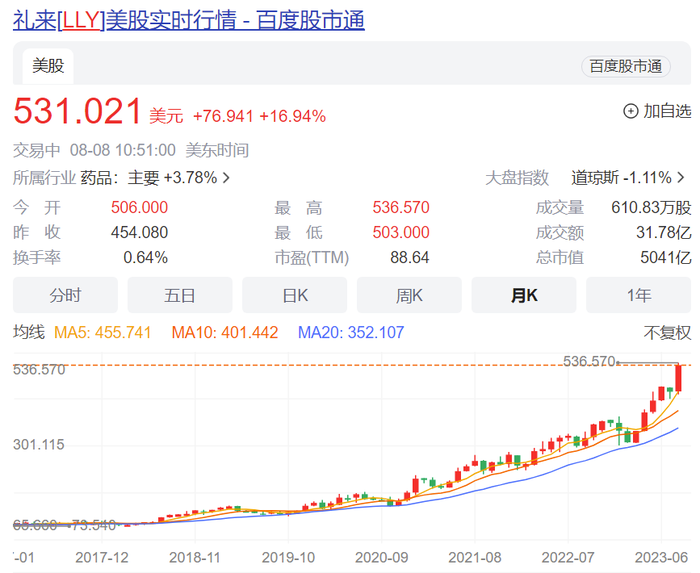This screenshot has height=573, width=700.
Task: Click 市盈(TTM) value 88.64
Action: pyautogui.click(x=409, y=257)
